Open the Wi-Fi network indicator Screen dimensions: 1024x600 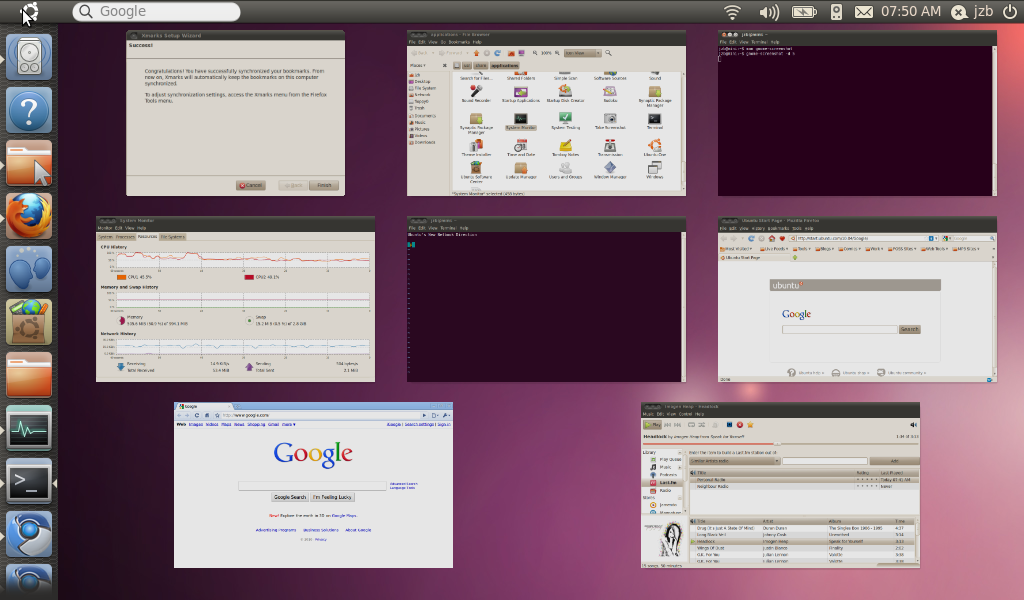click(733, 12)
